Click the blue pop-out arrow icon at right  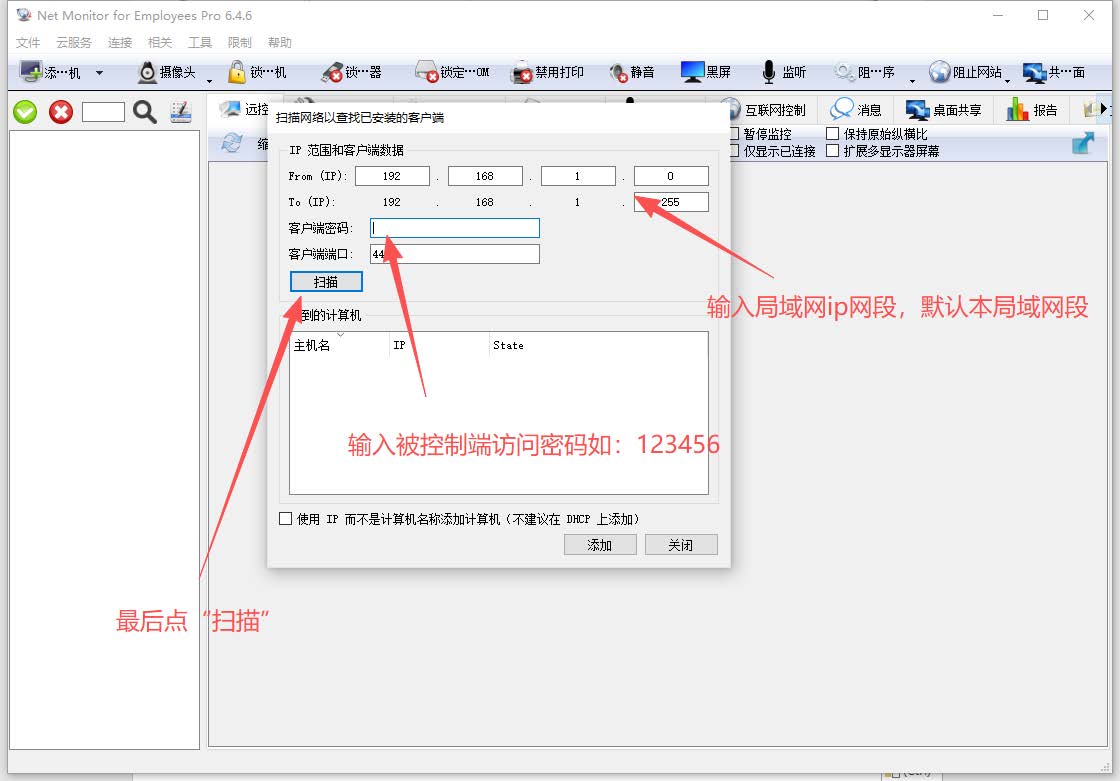pos(1082,143)
